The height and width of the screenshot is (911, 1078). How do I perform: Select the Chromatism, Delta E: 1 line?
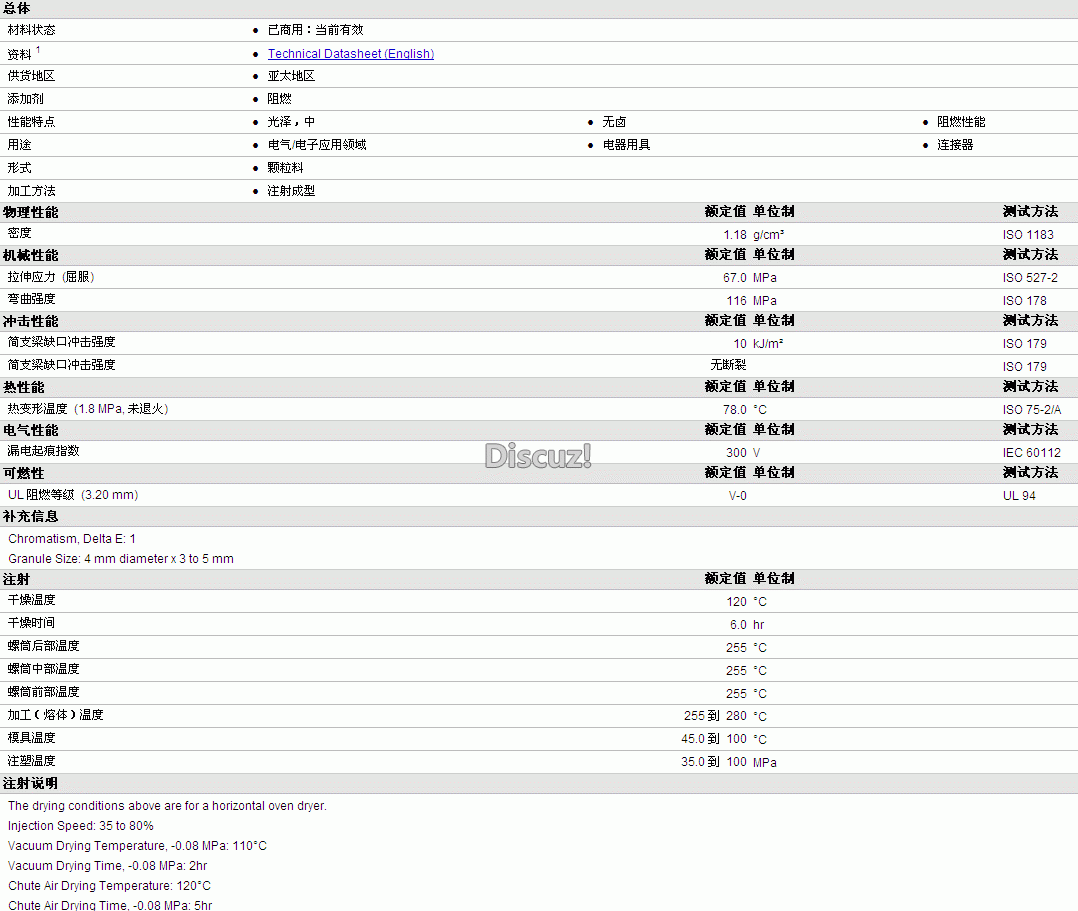72,539
